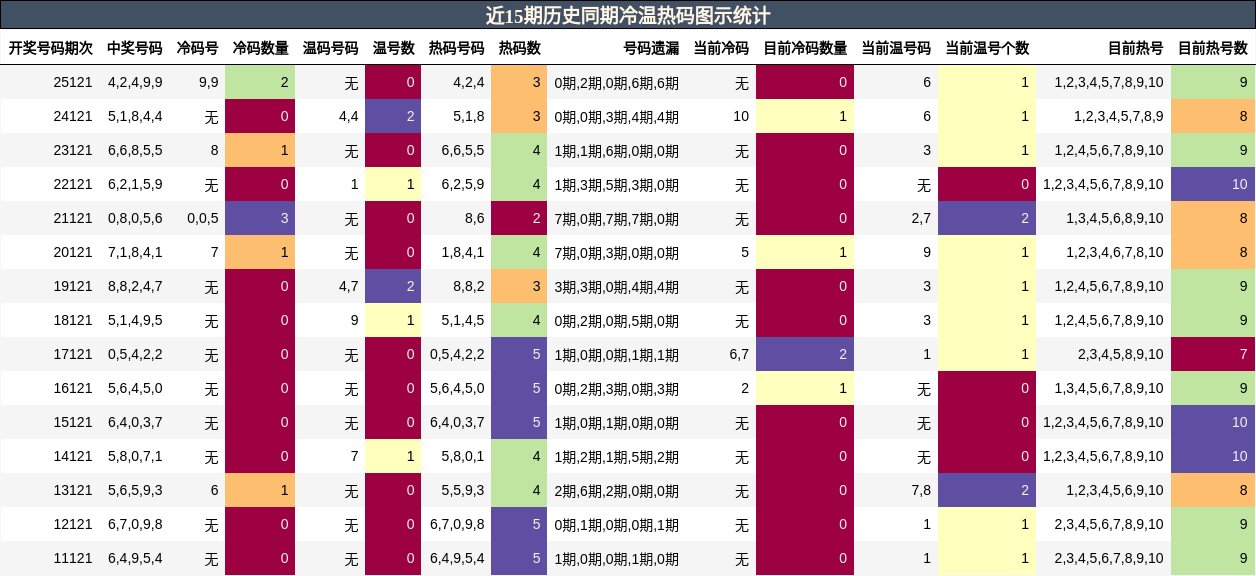Click current cold code 6,7
Image resolution: width=1256 pixels, height=576 pixels.
[x=739, y=354]
